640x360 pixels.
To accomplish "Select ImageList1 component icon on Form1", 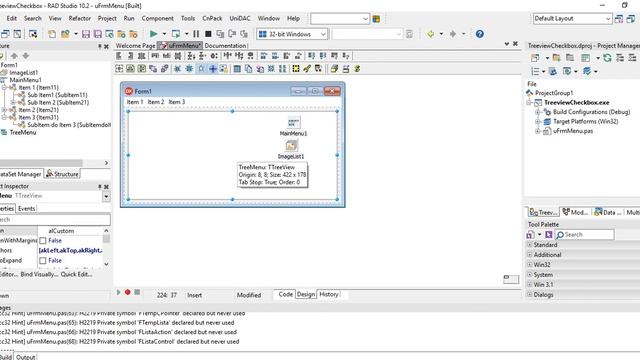I will [x=291, y=146].
